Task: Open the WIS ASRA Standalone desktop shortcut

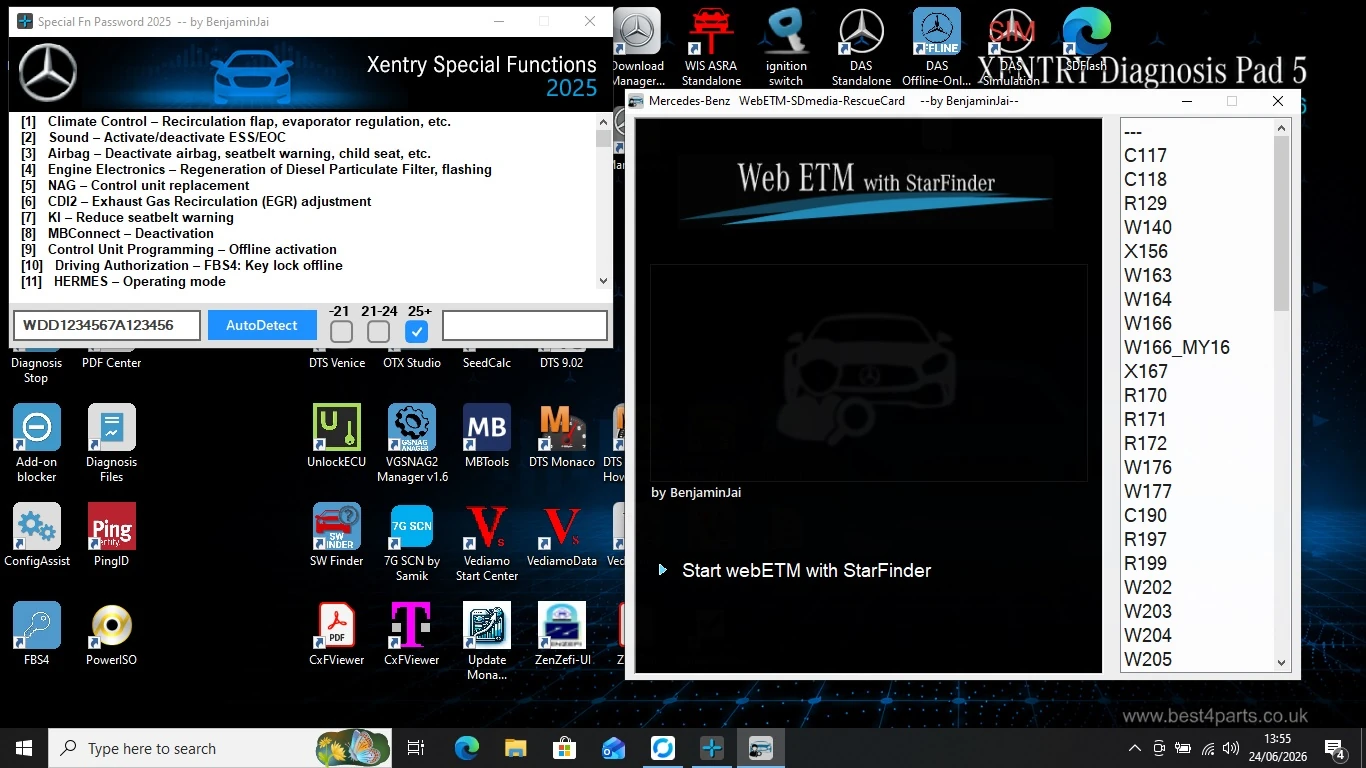Action: coord(711,47)
